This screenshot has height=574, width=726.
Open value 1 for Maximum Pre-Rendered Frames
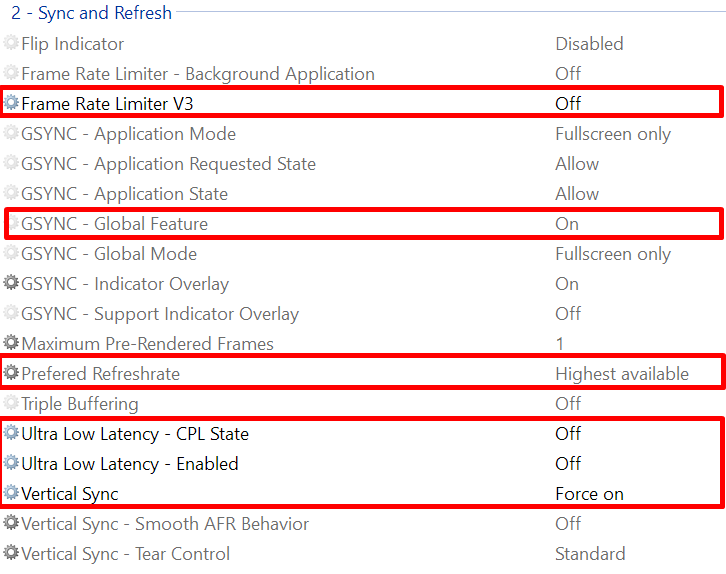point(560,344)
